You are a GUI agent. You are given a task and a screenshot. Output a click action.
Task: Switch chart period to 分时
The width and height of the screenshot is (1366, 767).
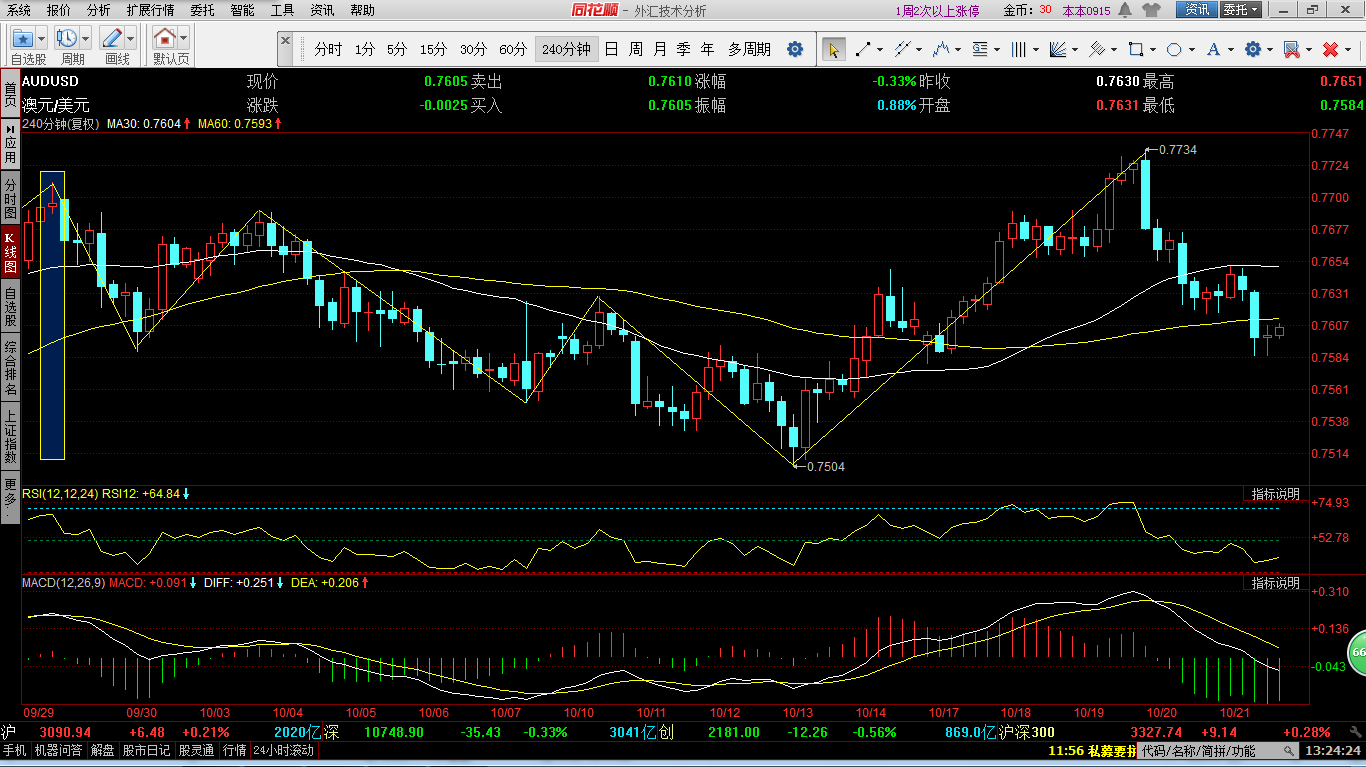pyautogui.click(x=327, y=49)
